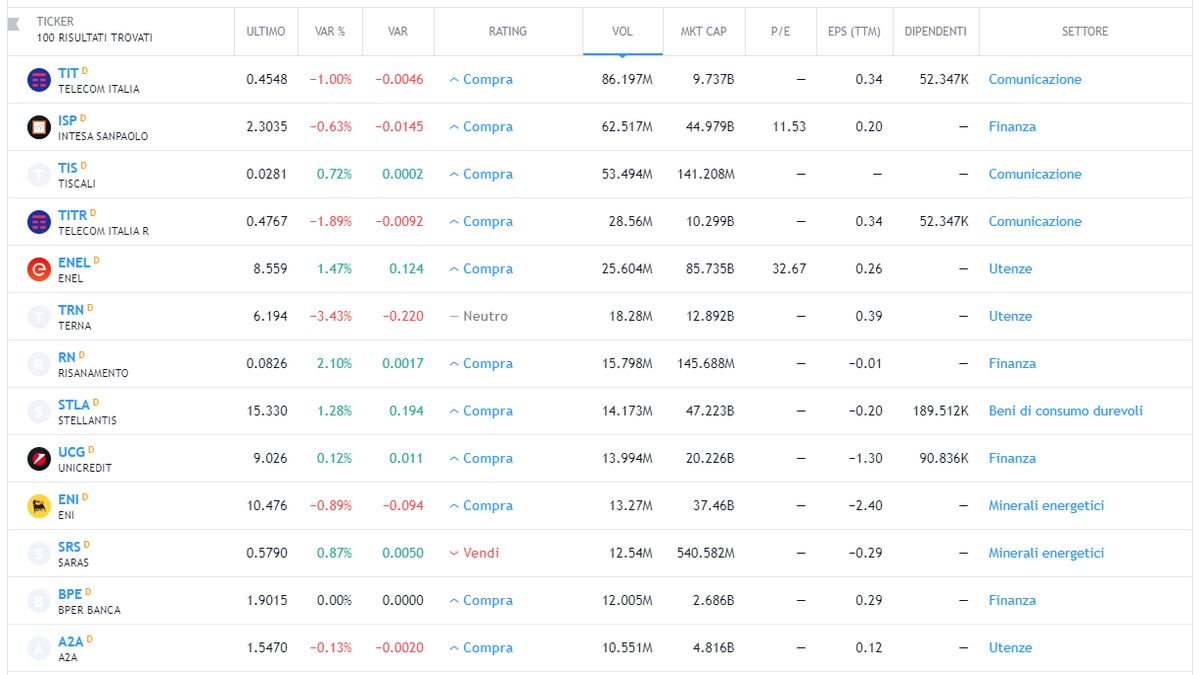Sort by the VAR % column header
This screenshot has height=675, width=1200.
(x=330, y=32)
